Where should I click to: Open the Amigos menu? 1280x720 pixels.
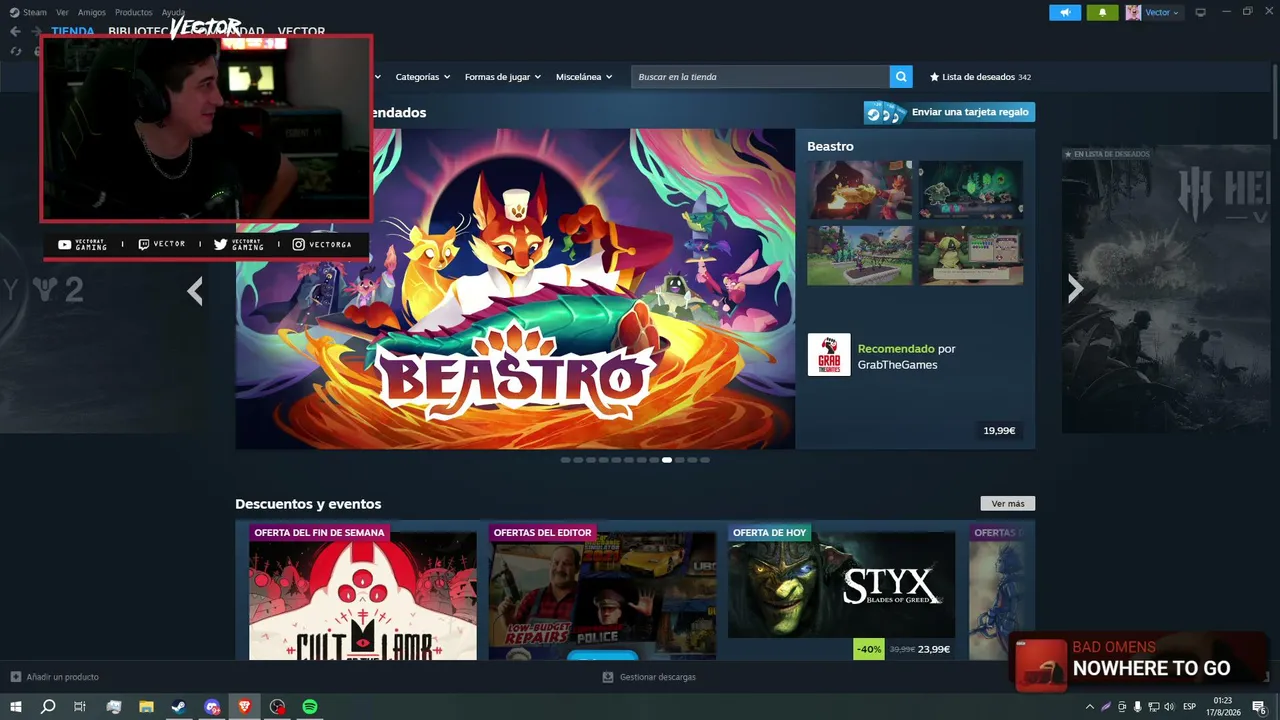click(92, 13)
